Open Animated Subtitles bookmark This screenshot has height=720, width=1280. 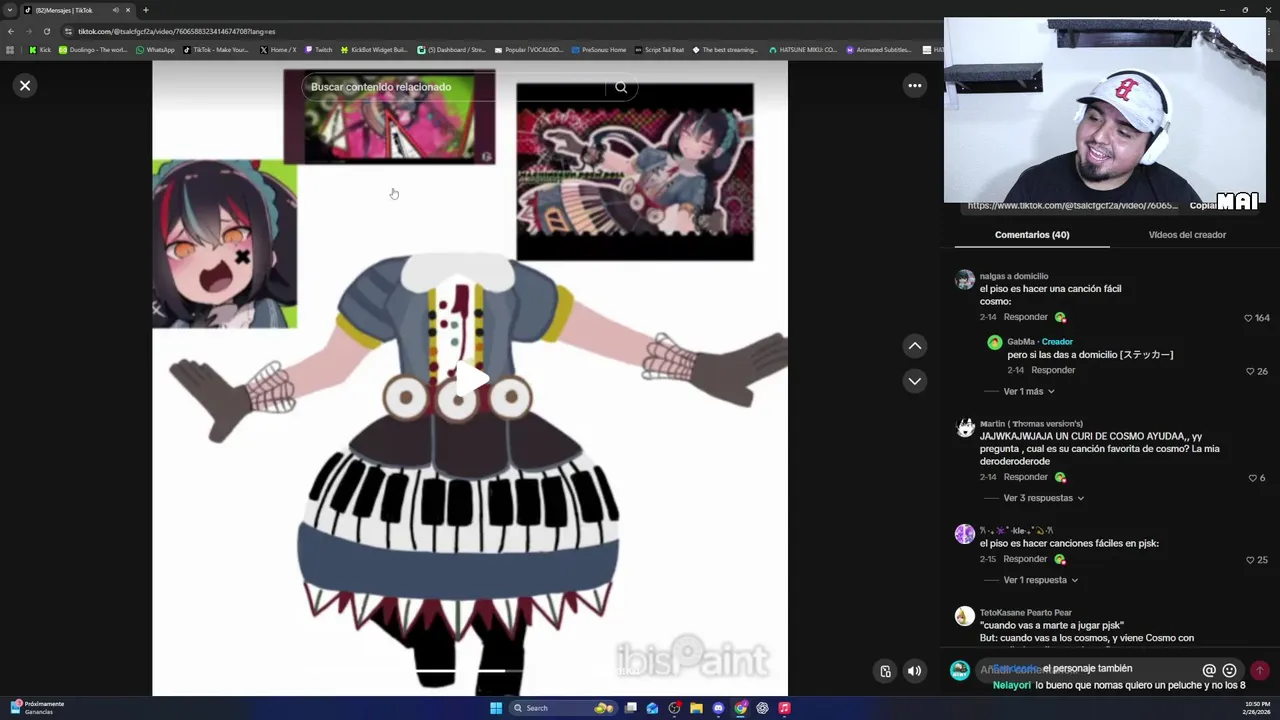[879, 50]
